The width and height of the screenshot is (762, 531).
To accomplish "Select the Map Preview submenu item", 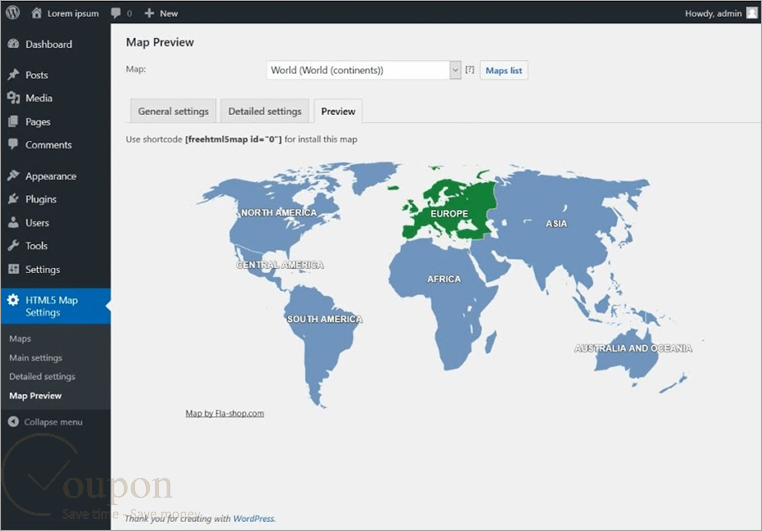I will (x=35, y=395).
